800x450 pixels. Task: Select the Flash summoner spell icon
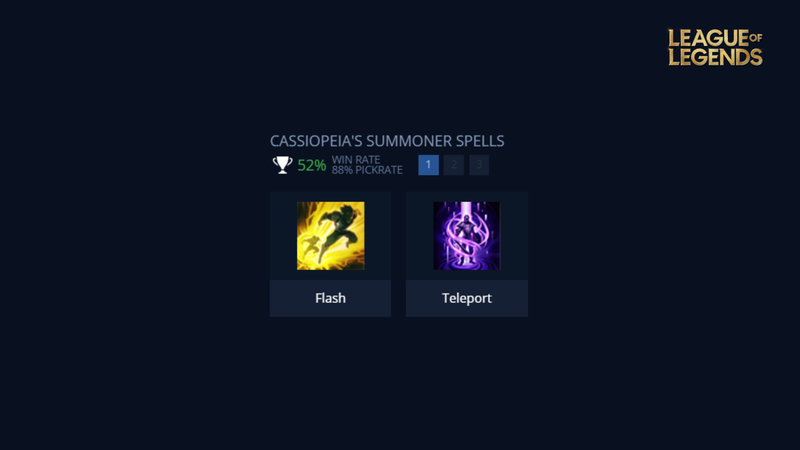point(331,236)
